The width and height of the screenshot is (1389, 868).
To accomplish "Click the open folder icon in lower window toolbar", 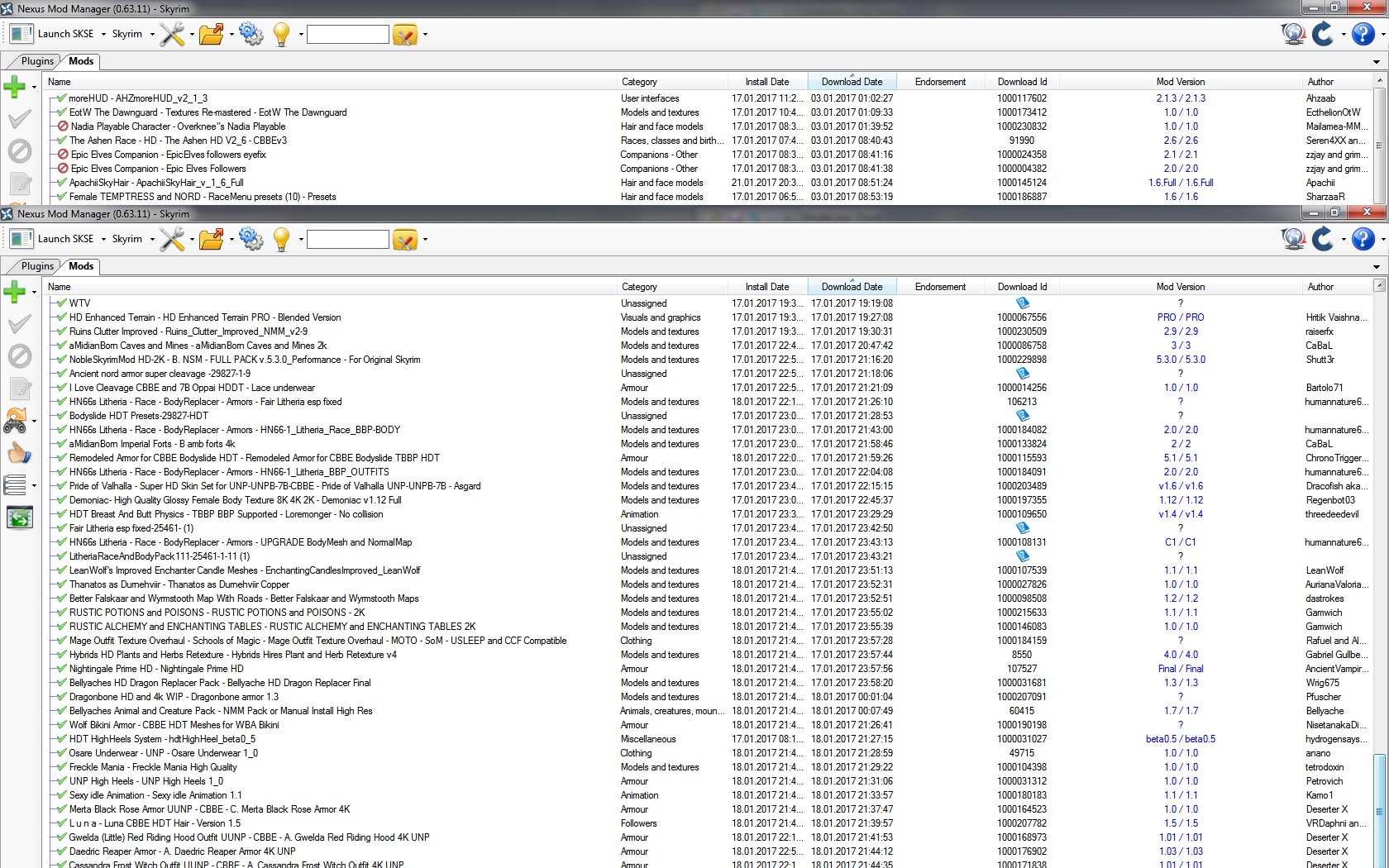I will (211, 240).
